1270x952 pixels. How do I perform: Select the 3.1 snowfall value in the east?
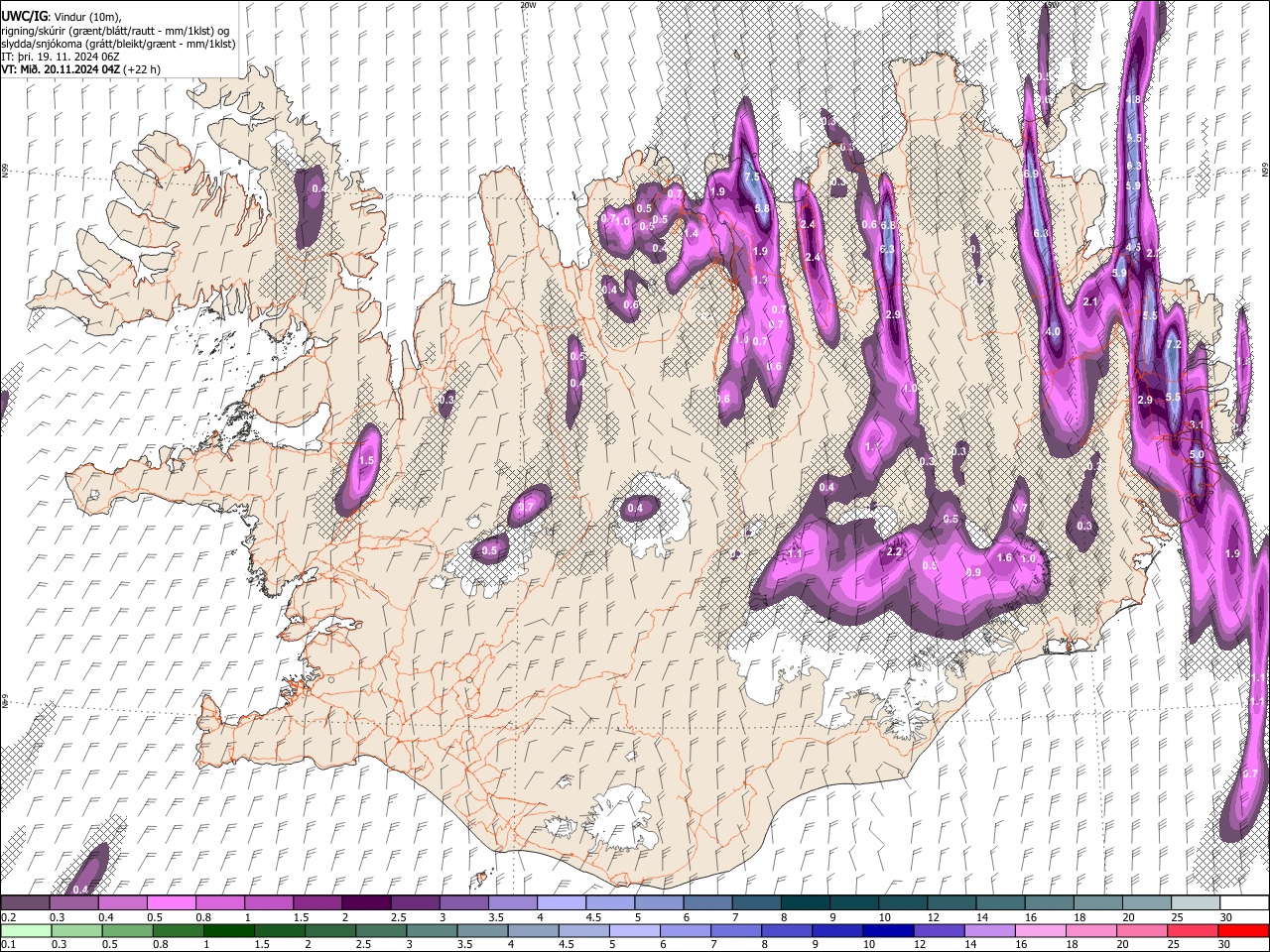click(x=1196, y=424)
